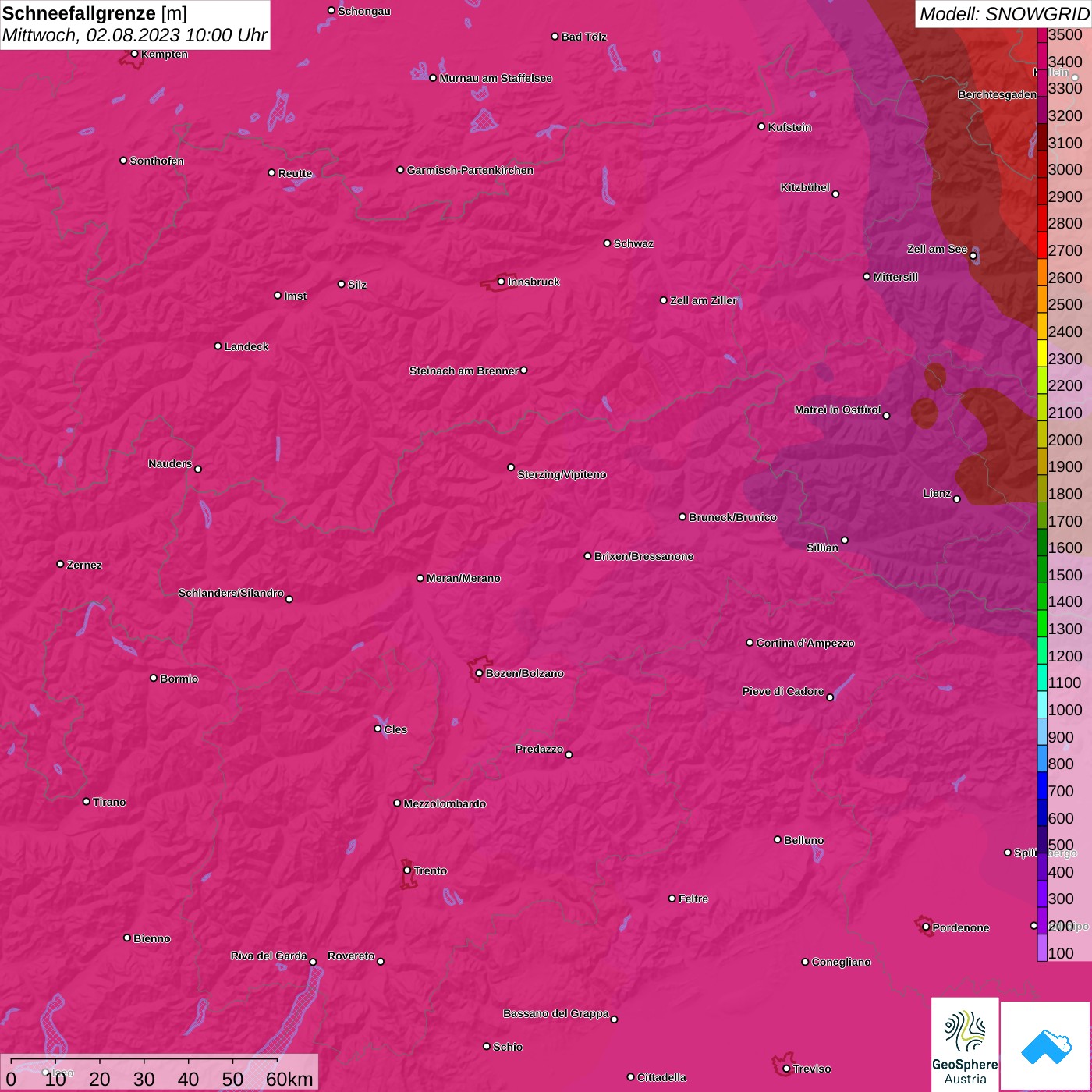Click the Pordenone city marker dot
This screenshot has width=1092, height=1092.
pyautogui.click(x=926, y=927)
